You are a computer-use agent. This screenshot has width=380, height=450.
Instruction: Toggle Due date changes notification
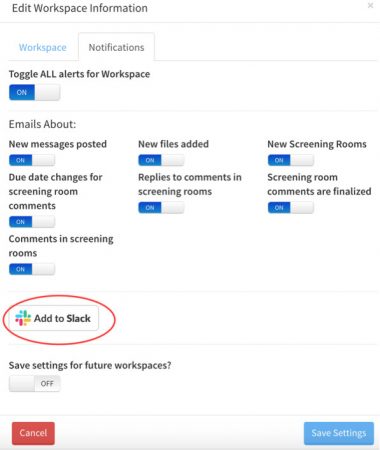pos(32,222)
